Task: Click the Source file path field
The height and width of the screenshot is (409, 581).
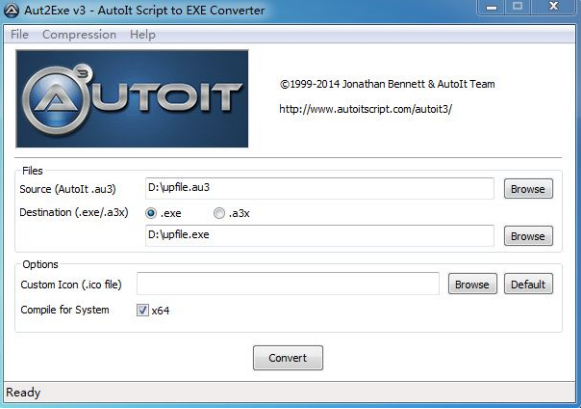Action: click(319, 188)
